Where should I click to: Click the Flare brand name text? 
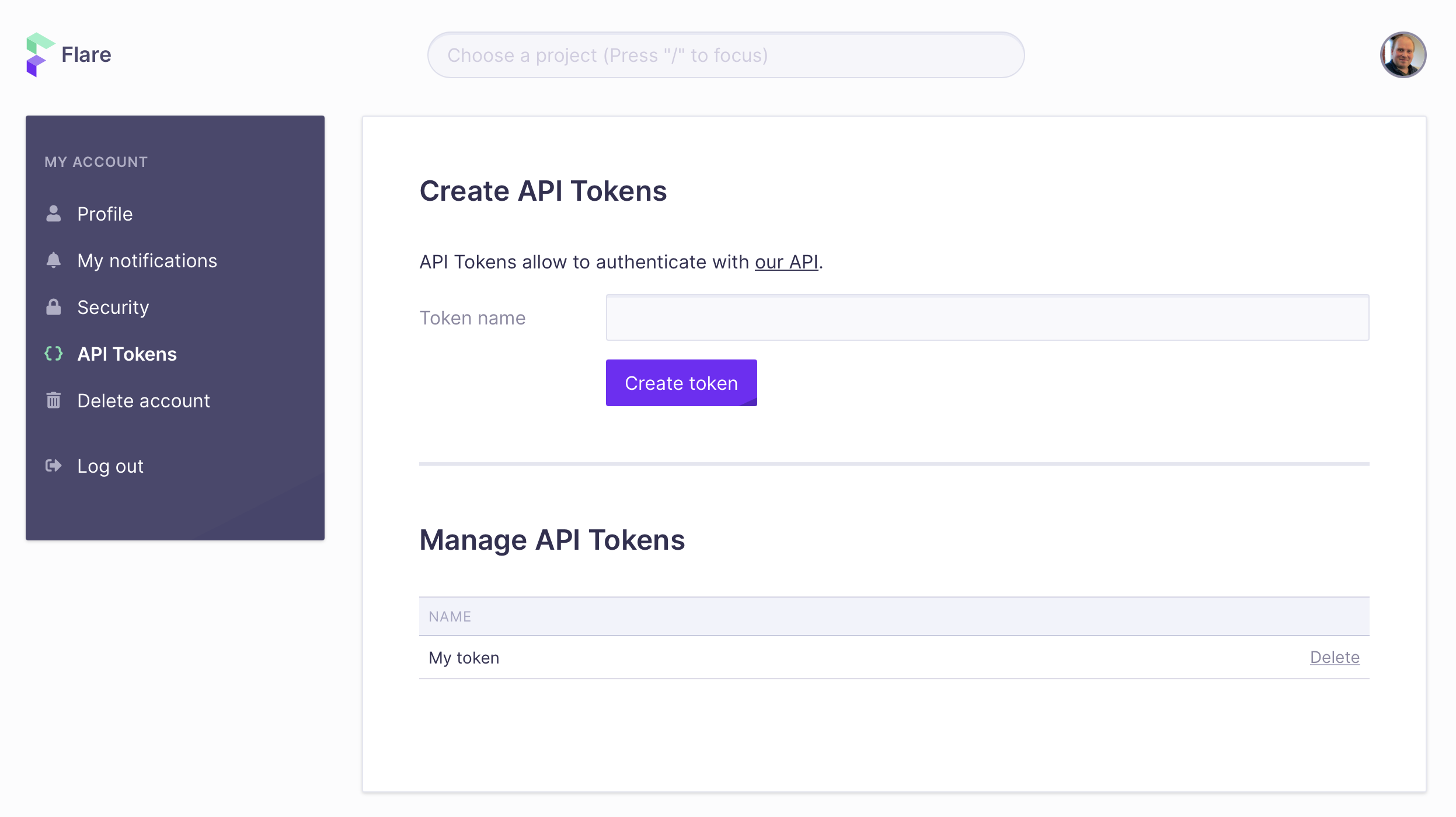tap(86, 54)
